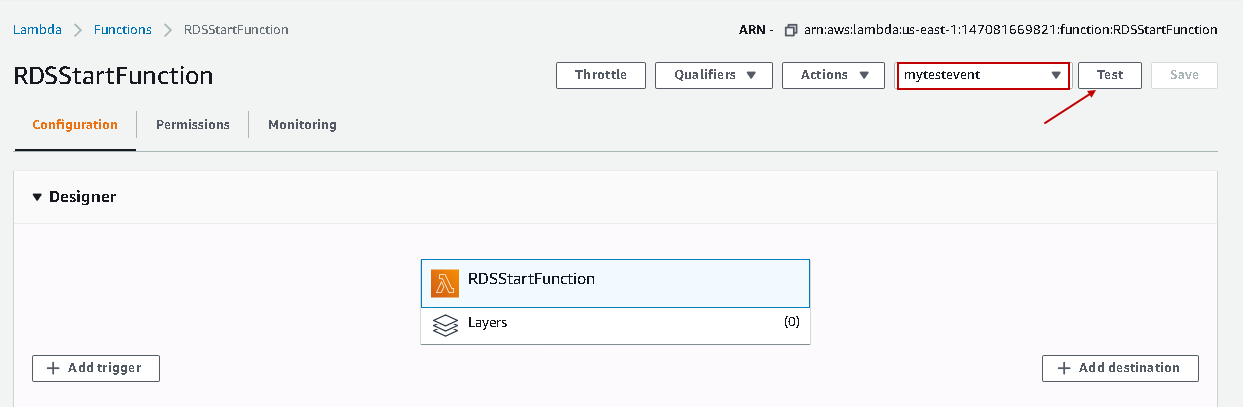Click the Layers (0) count
Viewport: 1243px width, 407px height.
[x=791, y=323]
